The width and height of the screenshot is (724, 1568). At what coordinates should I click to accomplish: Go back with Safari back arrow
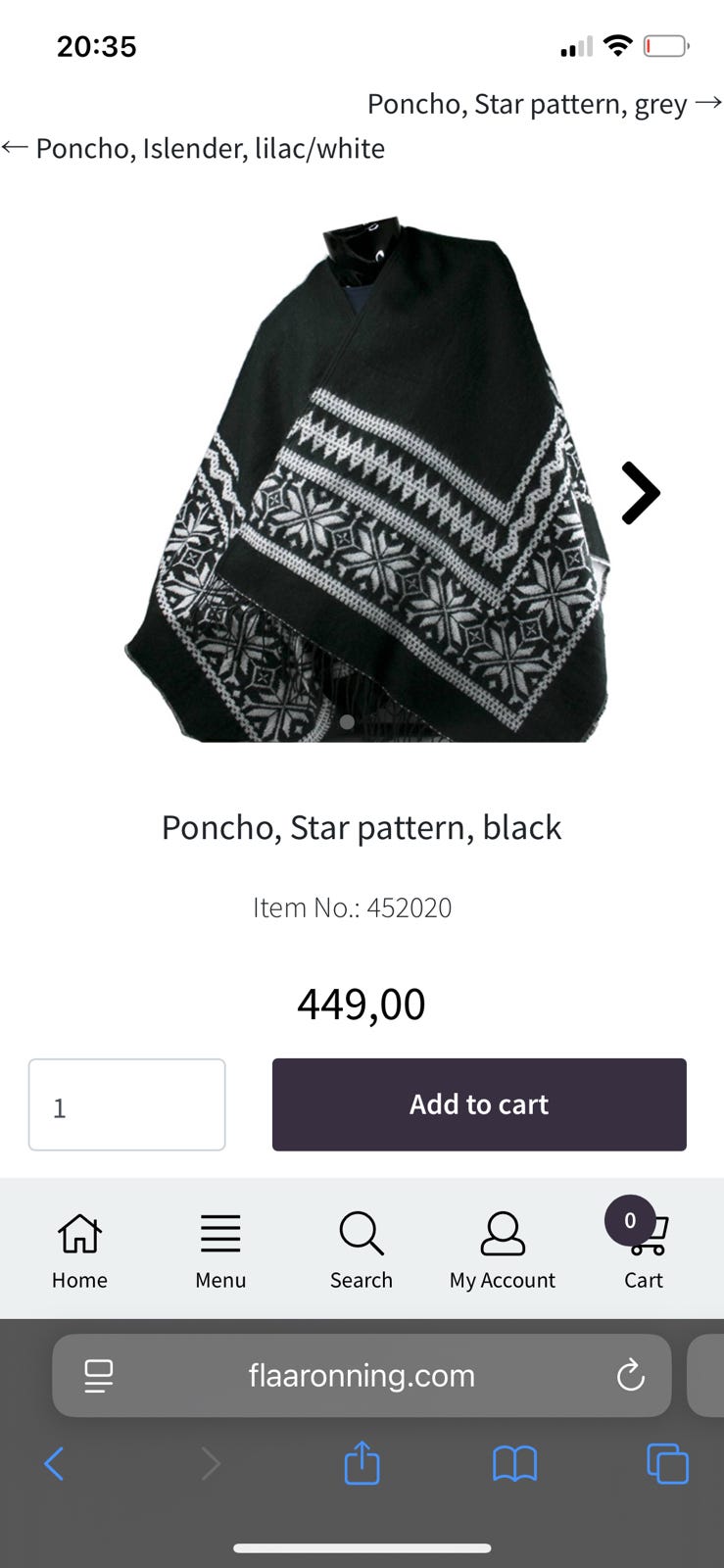pos(55,1464)
